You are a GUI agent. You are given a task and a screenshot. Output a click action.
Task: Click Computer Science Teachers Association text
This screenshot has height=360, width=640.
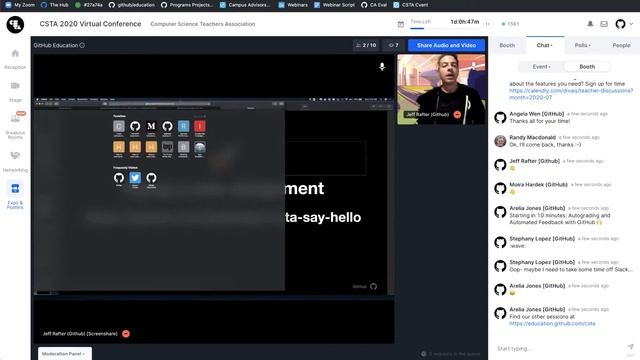202,24
